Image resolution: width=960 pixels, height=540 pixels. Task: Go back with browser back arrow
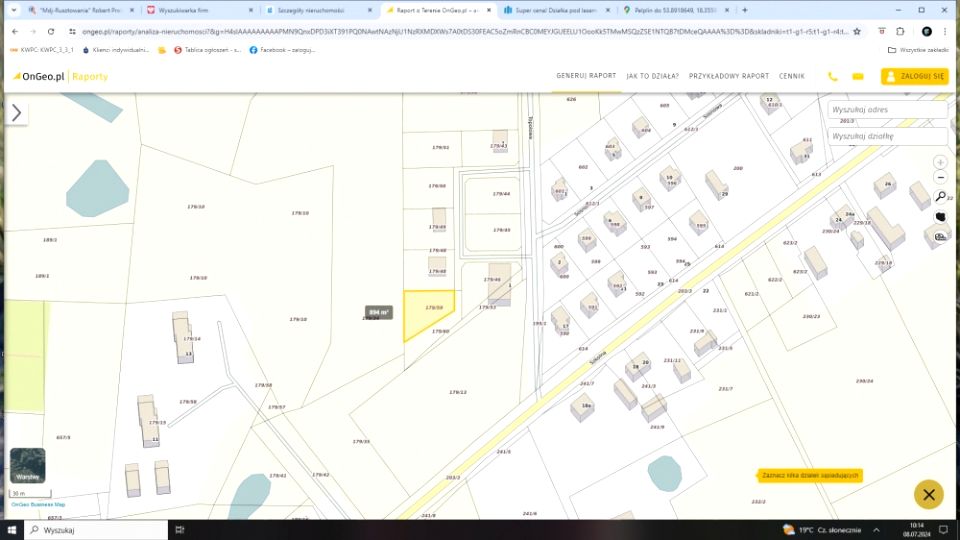tap(15, 31)
